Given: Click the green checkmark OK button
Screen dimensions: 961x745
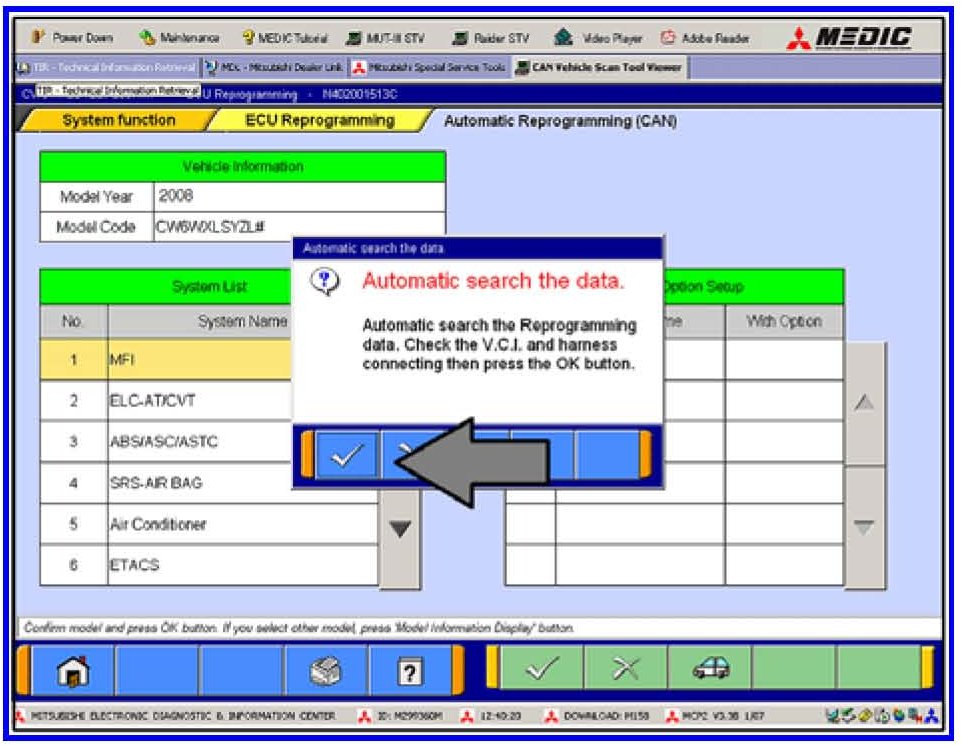Looking at the screenshot, I should [542, 669].
